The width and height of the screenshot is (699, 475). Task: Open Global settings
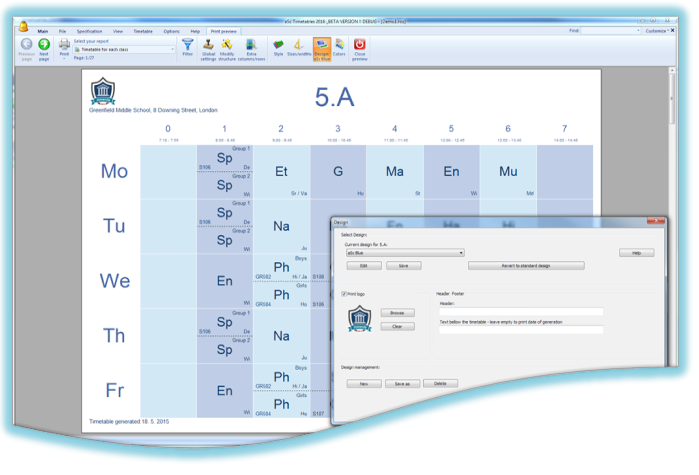208,47
